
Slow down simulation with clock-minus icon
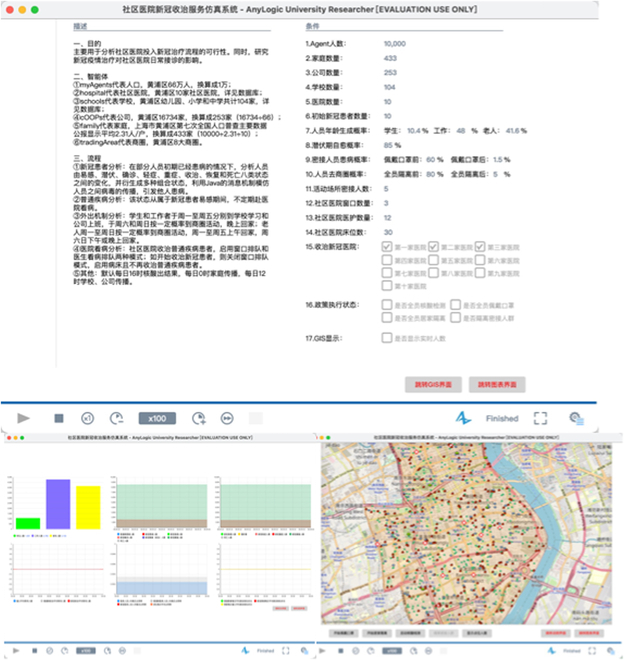(117, 418)
